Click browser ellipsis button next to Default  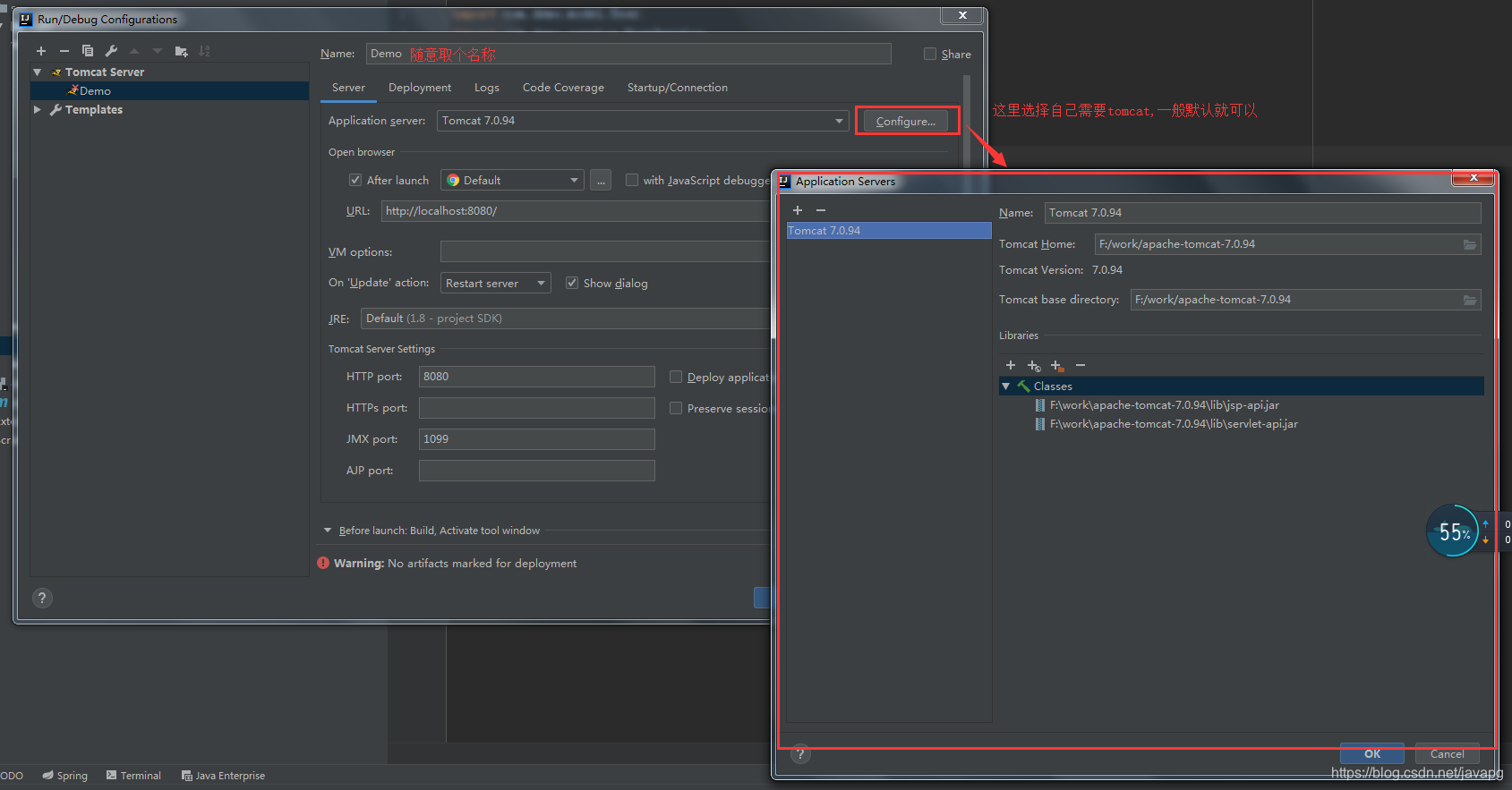click(601, 180)
